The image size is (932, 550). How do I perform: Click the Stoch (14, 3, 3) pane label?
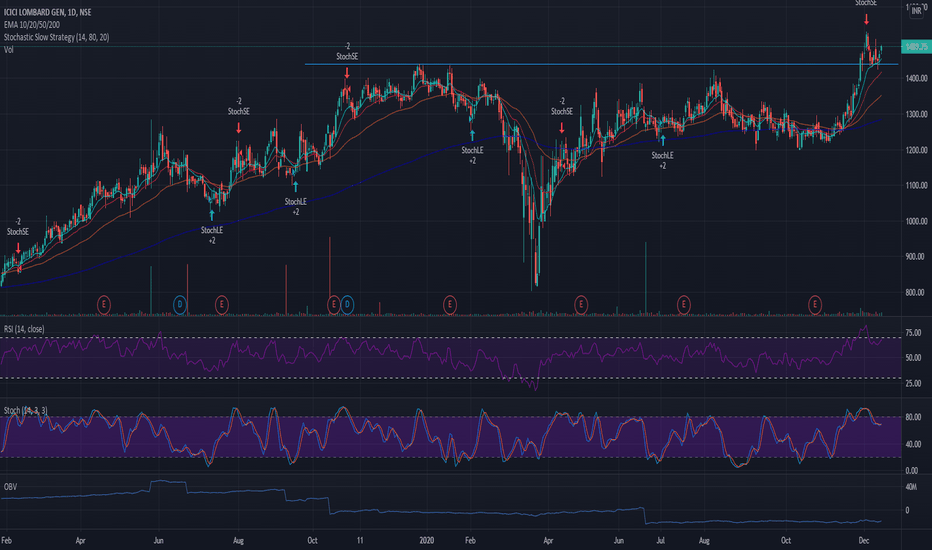(26, 410)
